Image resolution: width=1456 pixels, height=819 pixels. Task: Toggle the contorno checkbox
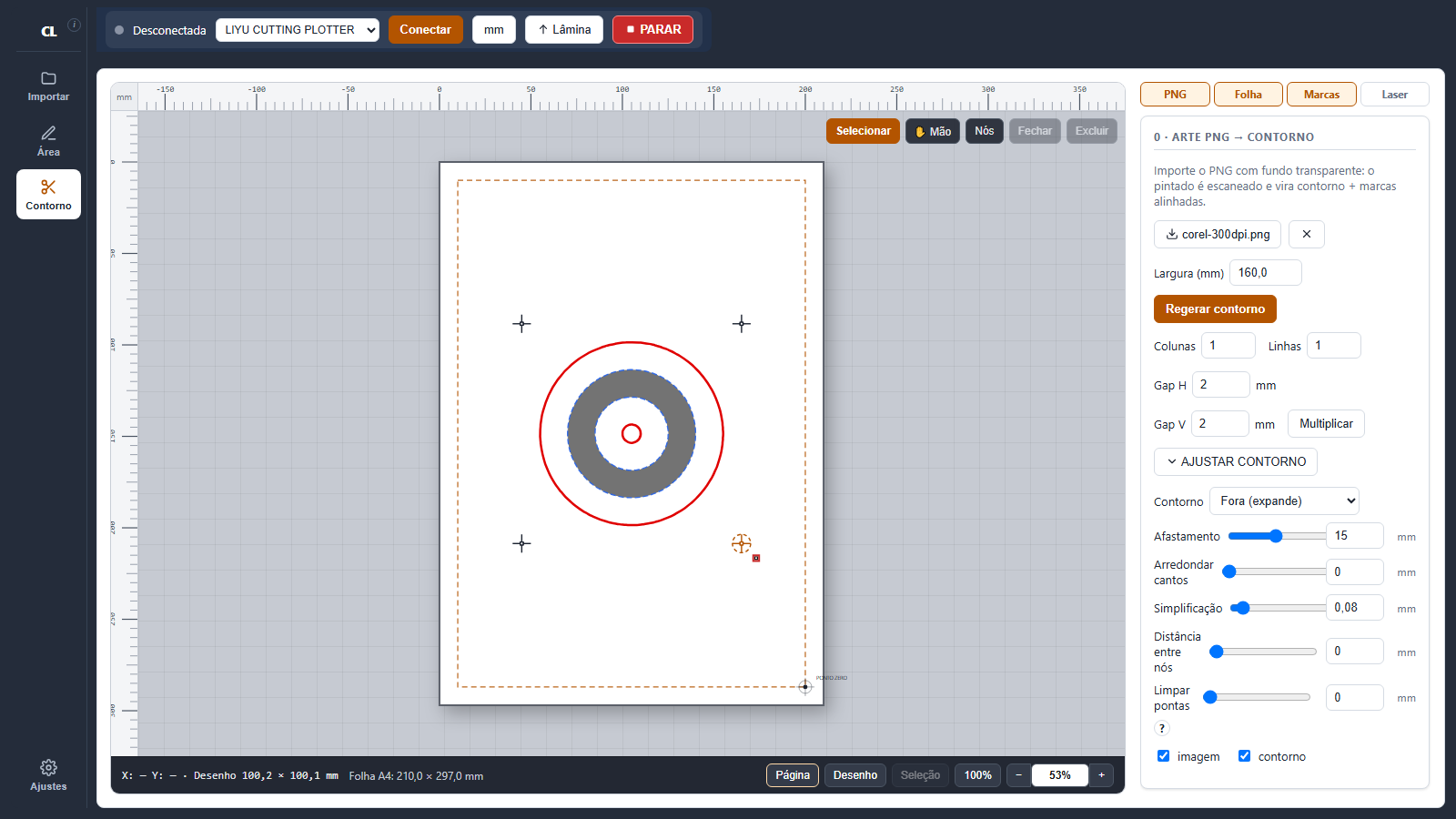[x=1244, y=756]
